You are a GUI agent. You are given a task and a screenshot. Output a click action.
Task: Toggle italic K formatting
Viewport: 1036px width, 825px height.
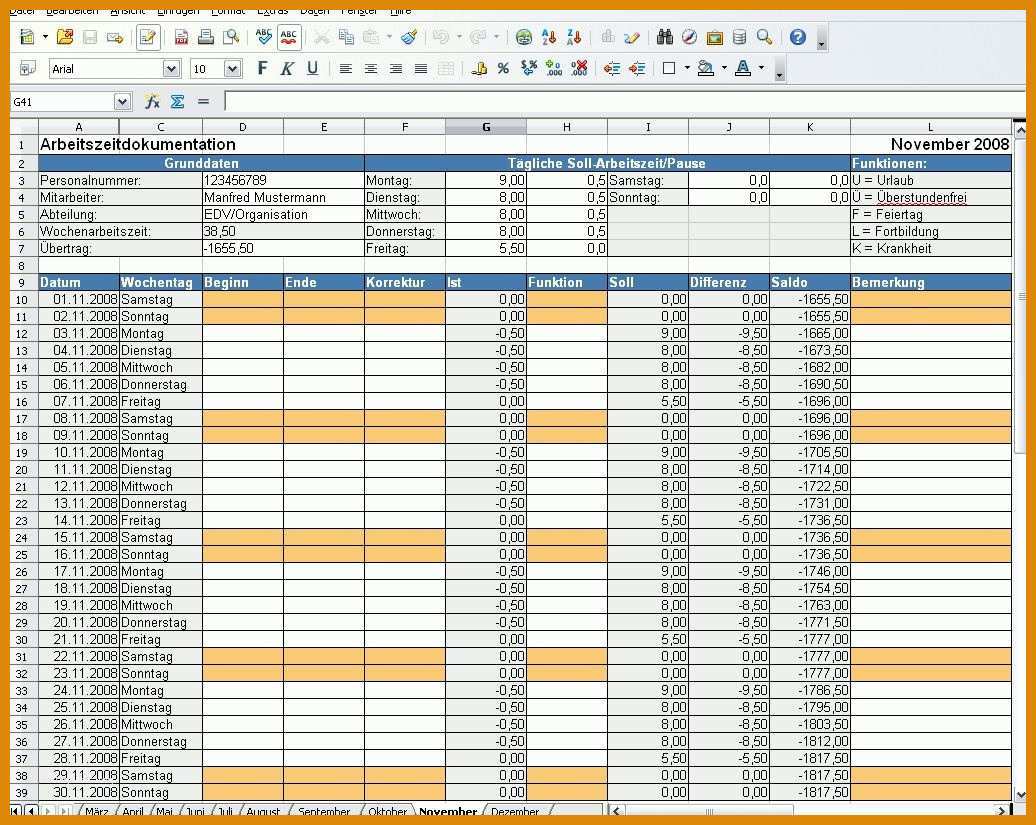[x=287, y=68]
